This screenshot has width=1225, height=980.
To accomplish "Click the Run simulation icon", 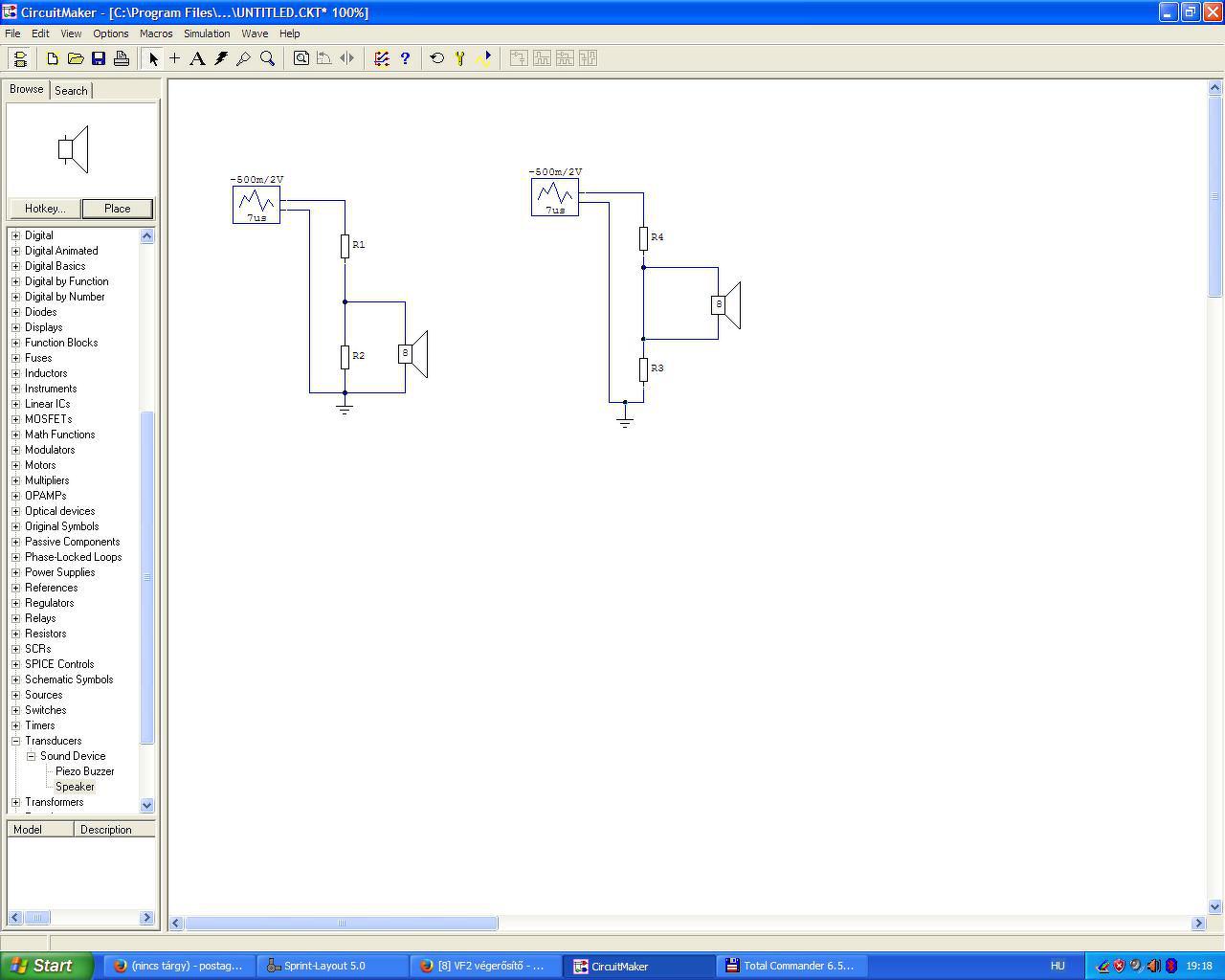I will point(483,58).
